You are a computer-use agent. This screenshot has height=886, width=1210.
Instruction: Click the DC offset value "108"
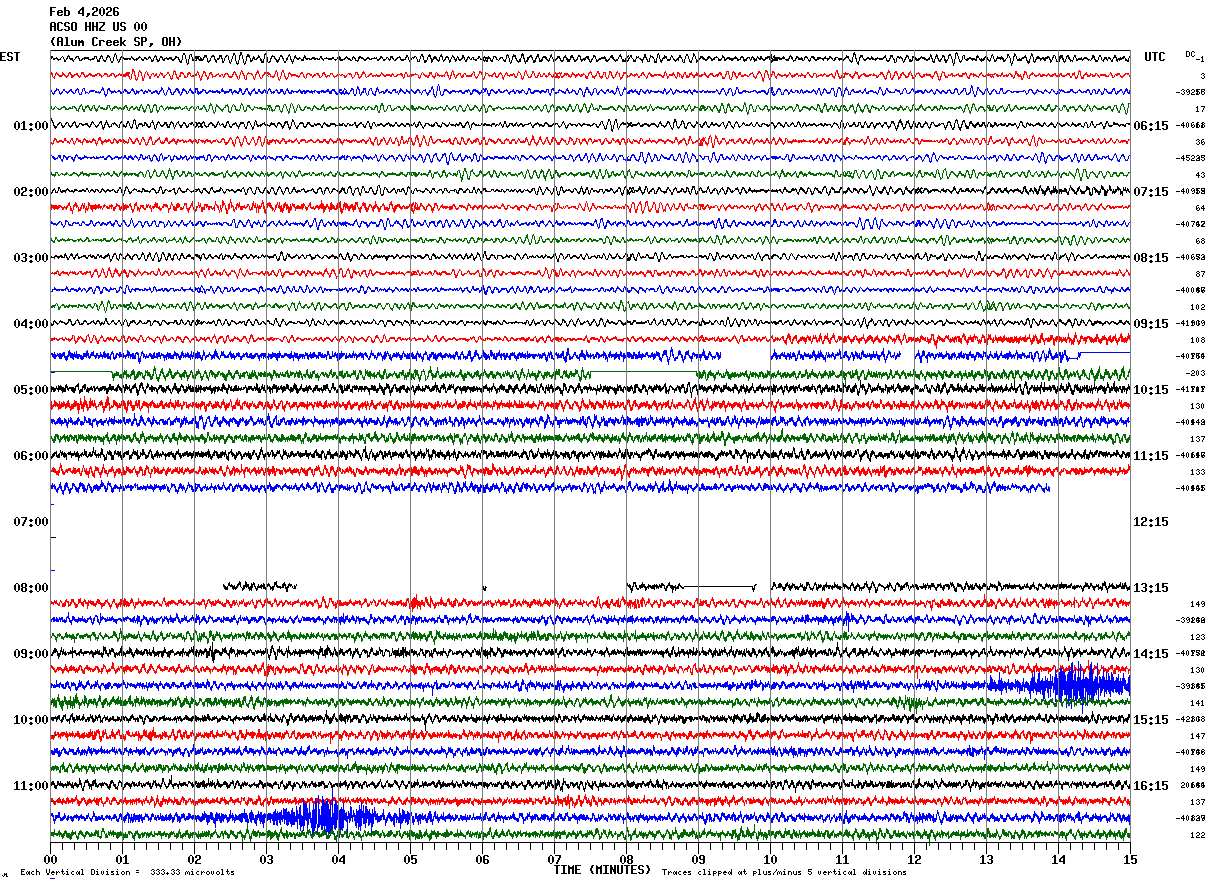coord(1197,340)
